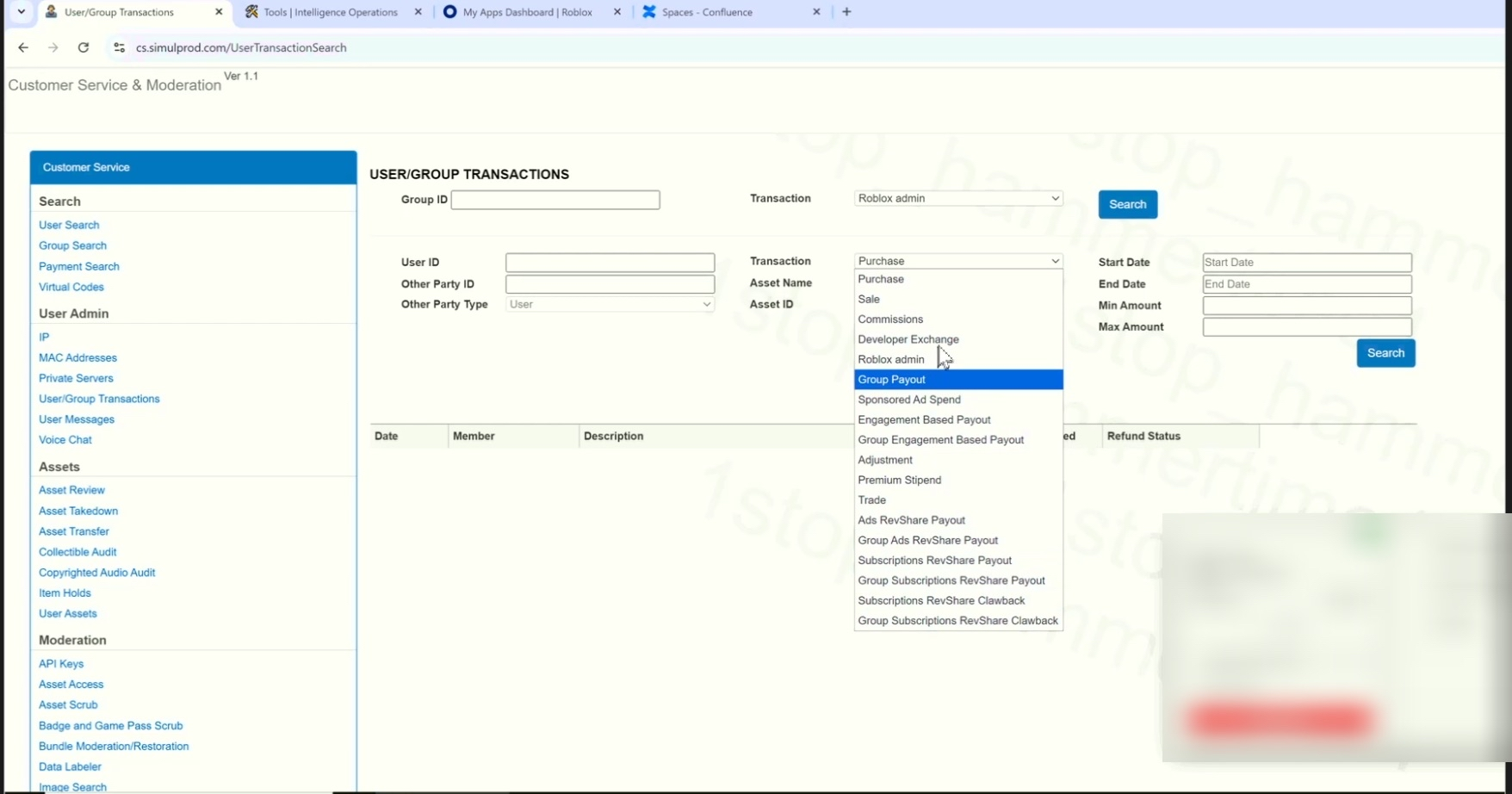Pick Adjustment transaction type
Image resolution: width=1512 pixels, height=794 pixels.
tap(958, 460)
